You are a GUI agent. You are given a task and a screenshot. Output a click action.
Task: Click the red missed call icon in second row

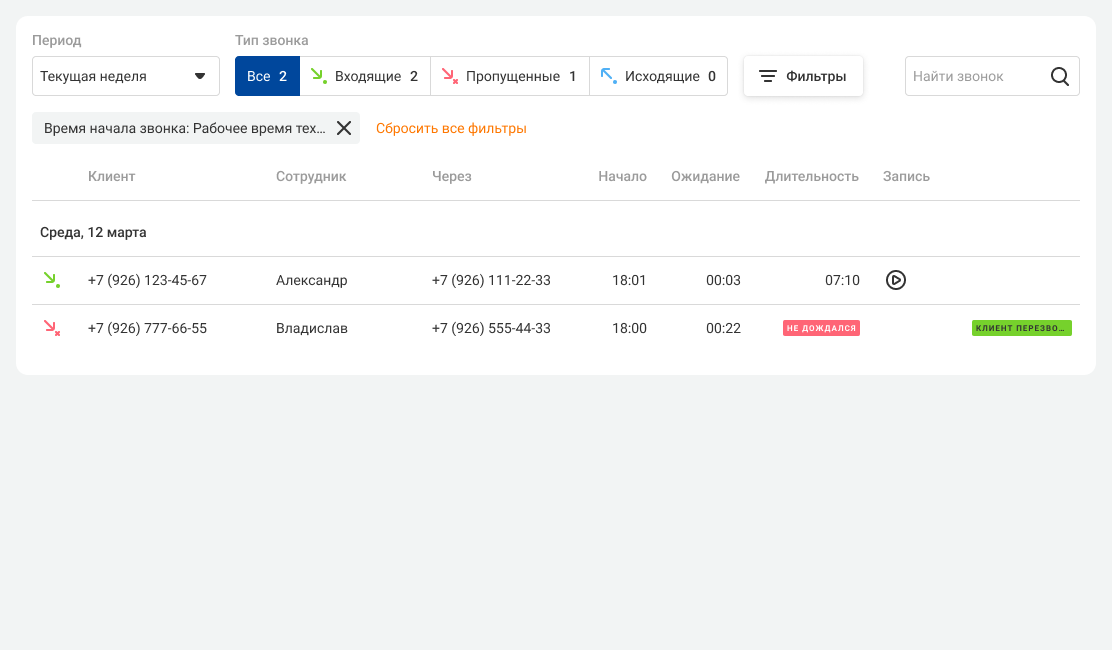click(x=51, y=328)
